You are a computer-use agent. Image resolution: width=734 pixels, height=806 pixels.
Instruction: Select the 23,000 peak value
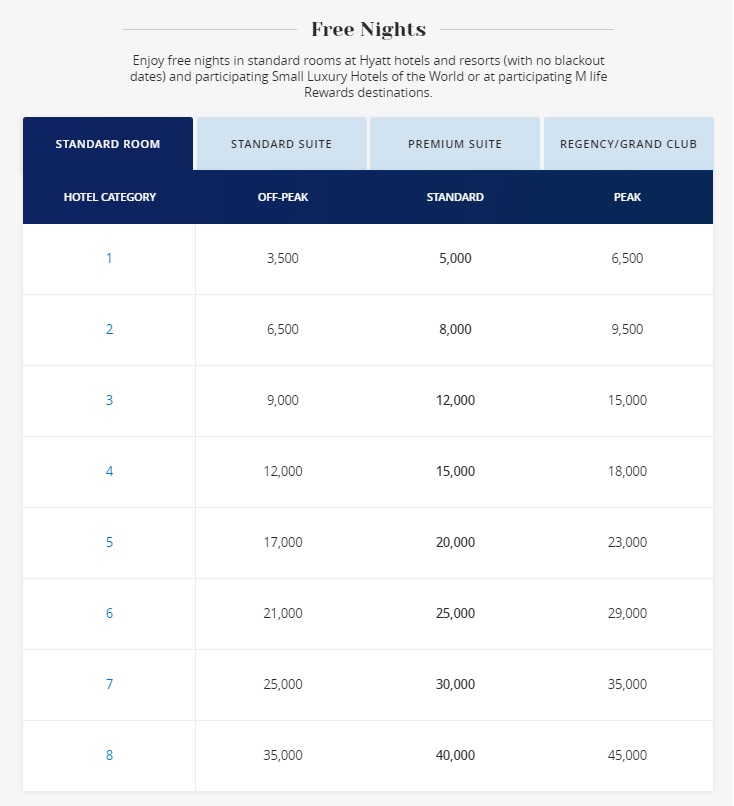(627, 542)
